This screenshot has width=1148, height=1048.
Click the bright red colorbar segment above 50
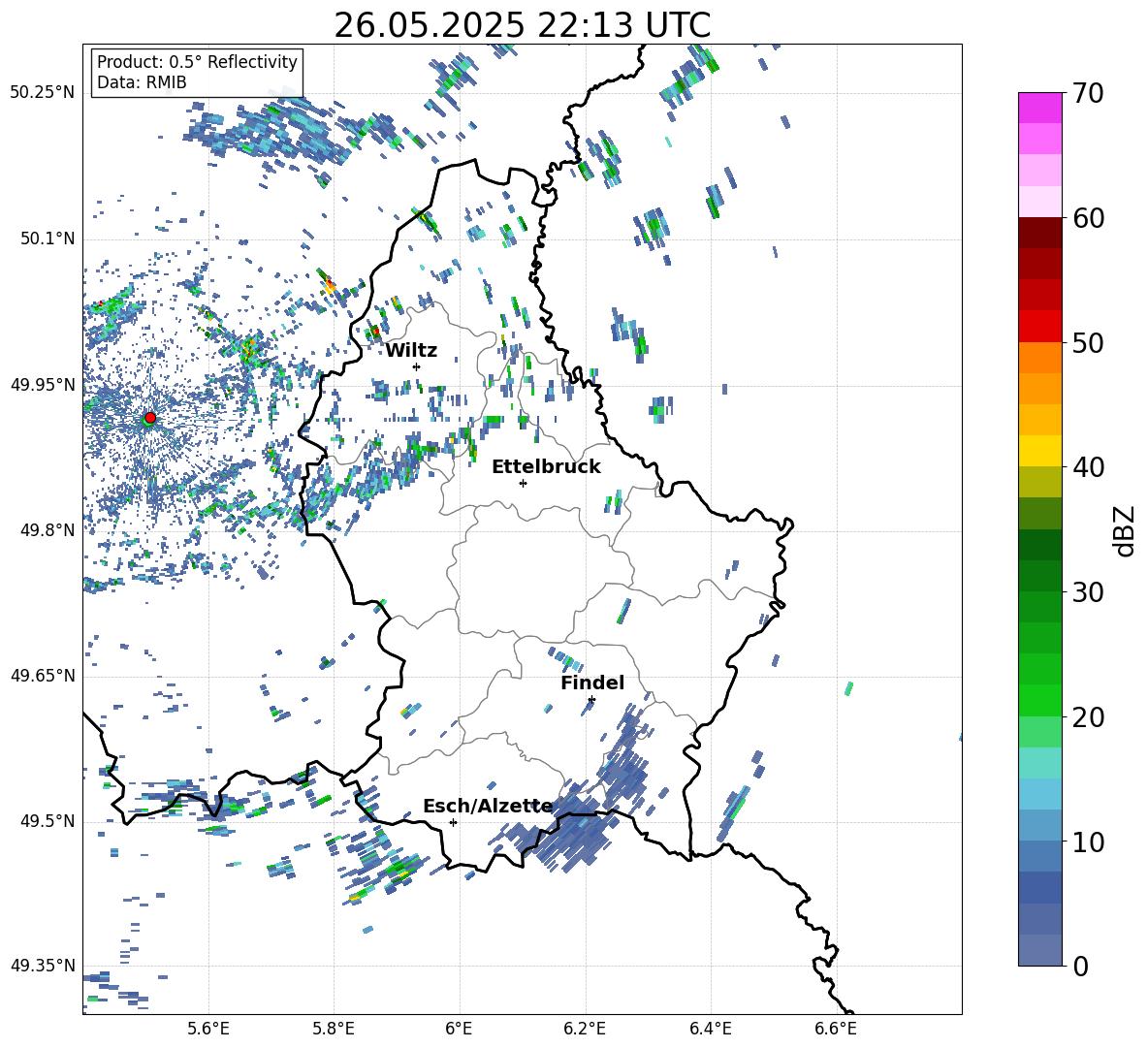pos(1040,327)
